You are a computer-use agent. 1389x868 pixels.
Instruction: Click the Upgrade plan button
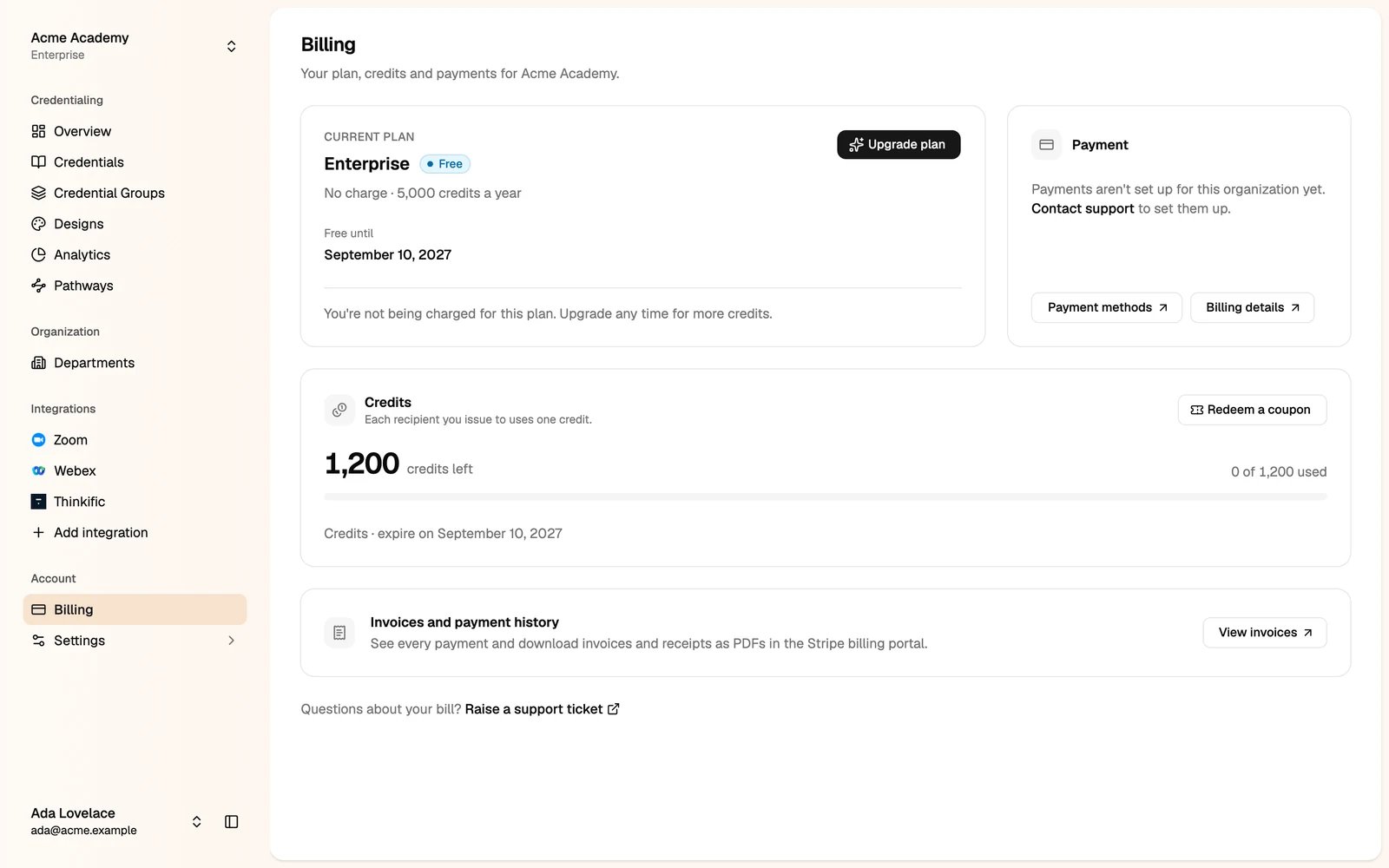click(x=899, y=145)
